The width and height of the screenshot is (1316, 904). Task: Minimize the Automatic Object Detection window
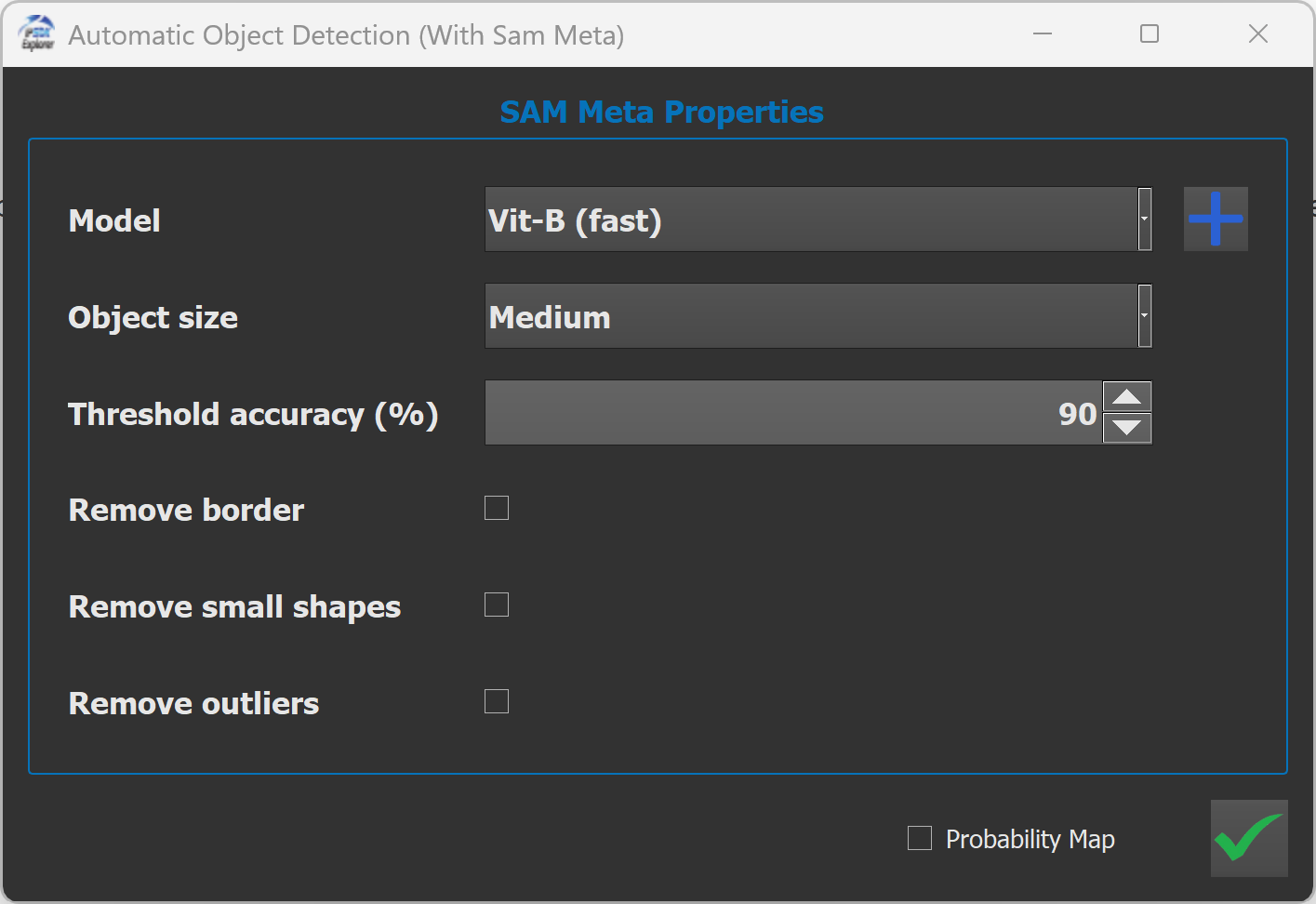1042,34
